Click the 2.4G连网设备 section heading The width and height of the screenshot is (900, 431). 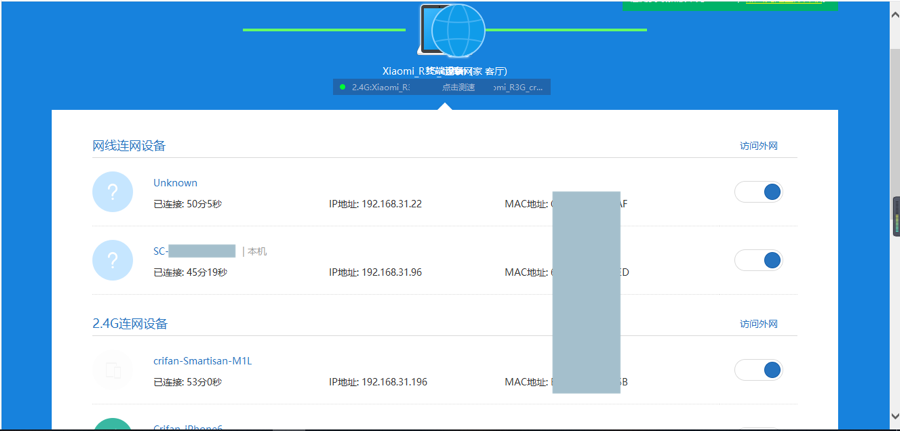pyautogui.click(x=130, y=324)
